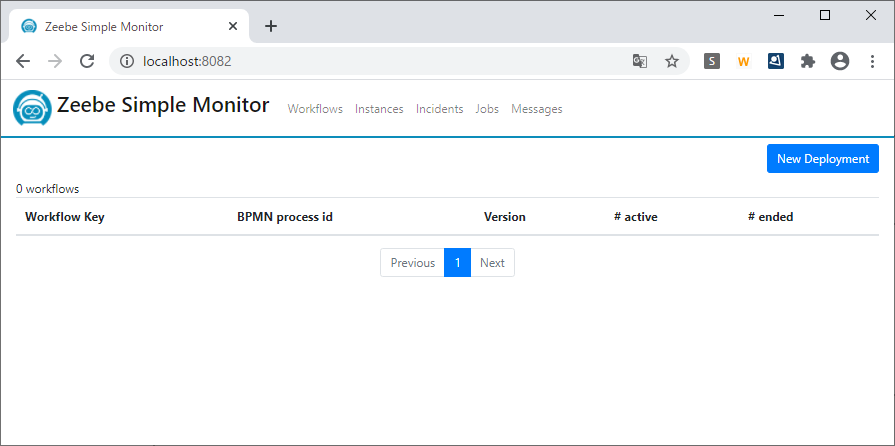Open the orange W extension icon
The height and width of the screenshot is (446, 895).
click(x=743, y=61)
